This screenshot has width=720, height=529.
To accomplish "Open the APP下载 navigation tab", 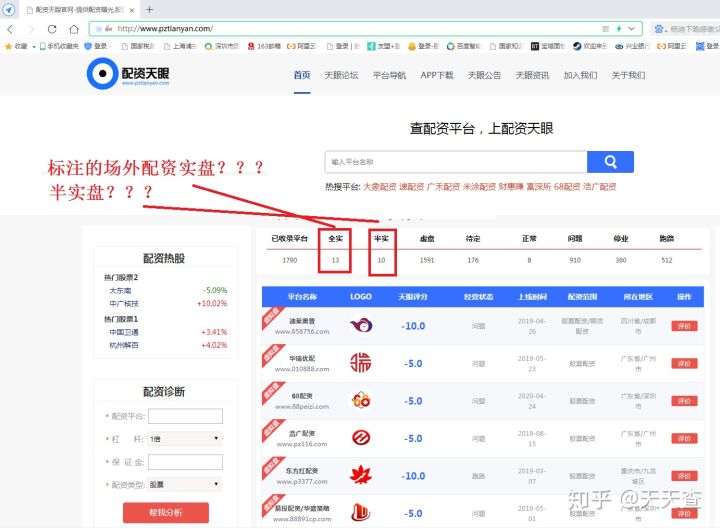I will tap(437, 75).
